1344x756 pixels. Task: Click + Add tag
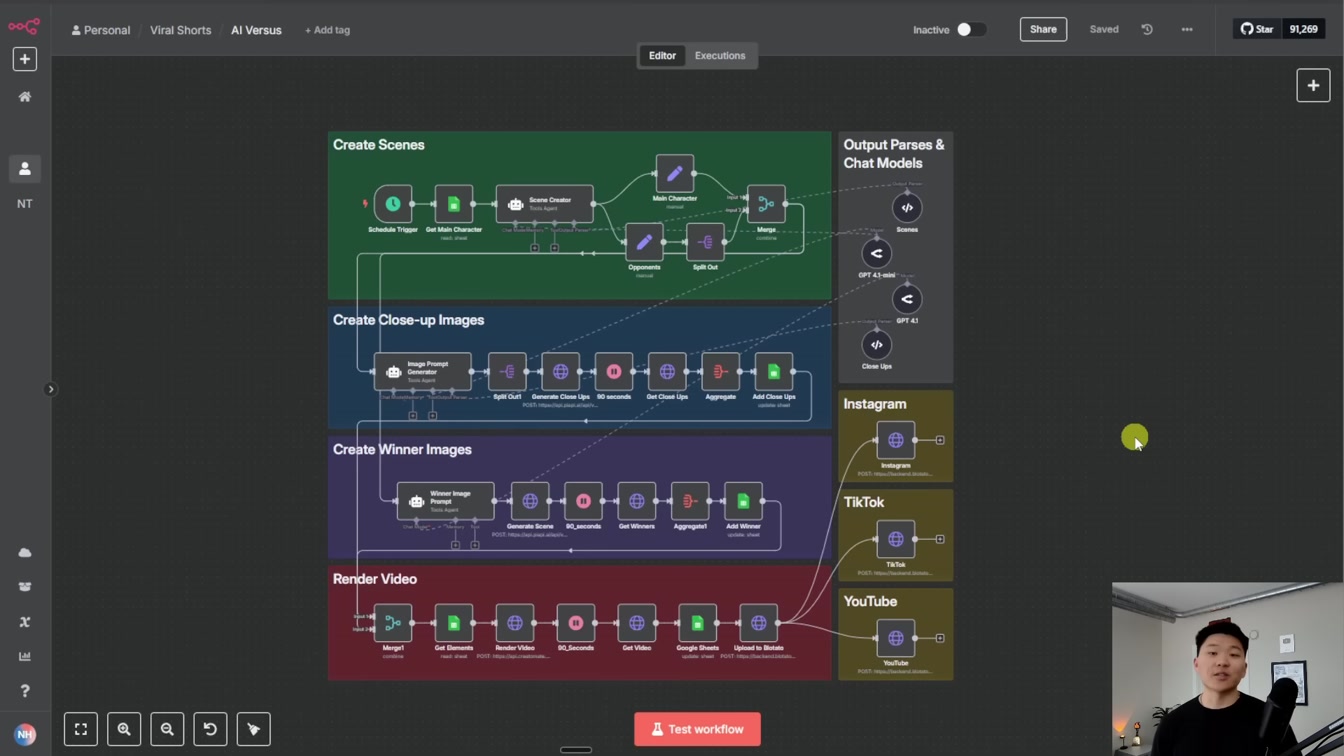click(327, 30)
